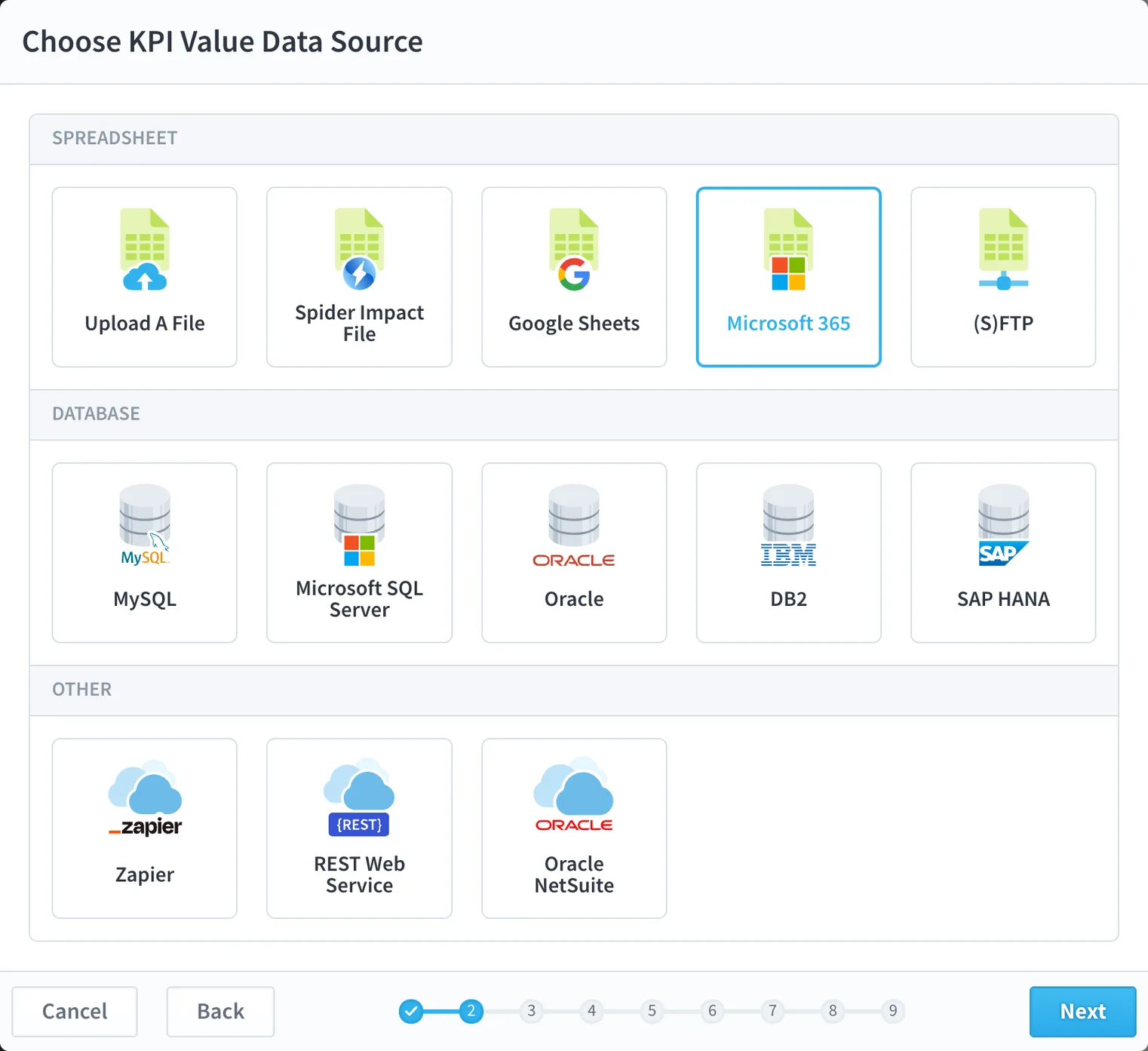Pick the Oracle NetSuite source card

click(574, 828)
